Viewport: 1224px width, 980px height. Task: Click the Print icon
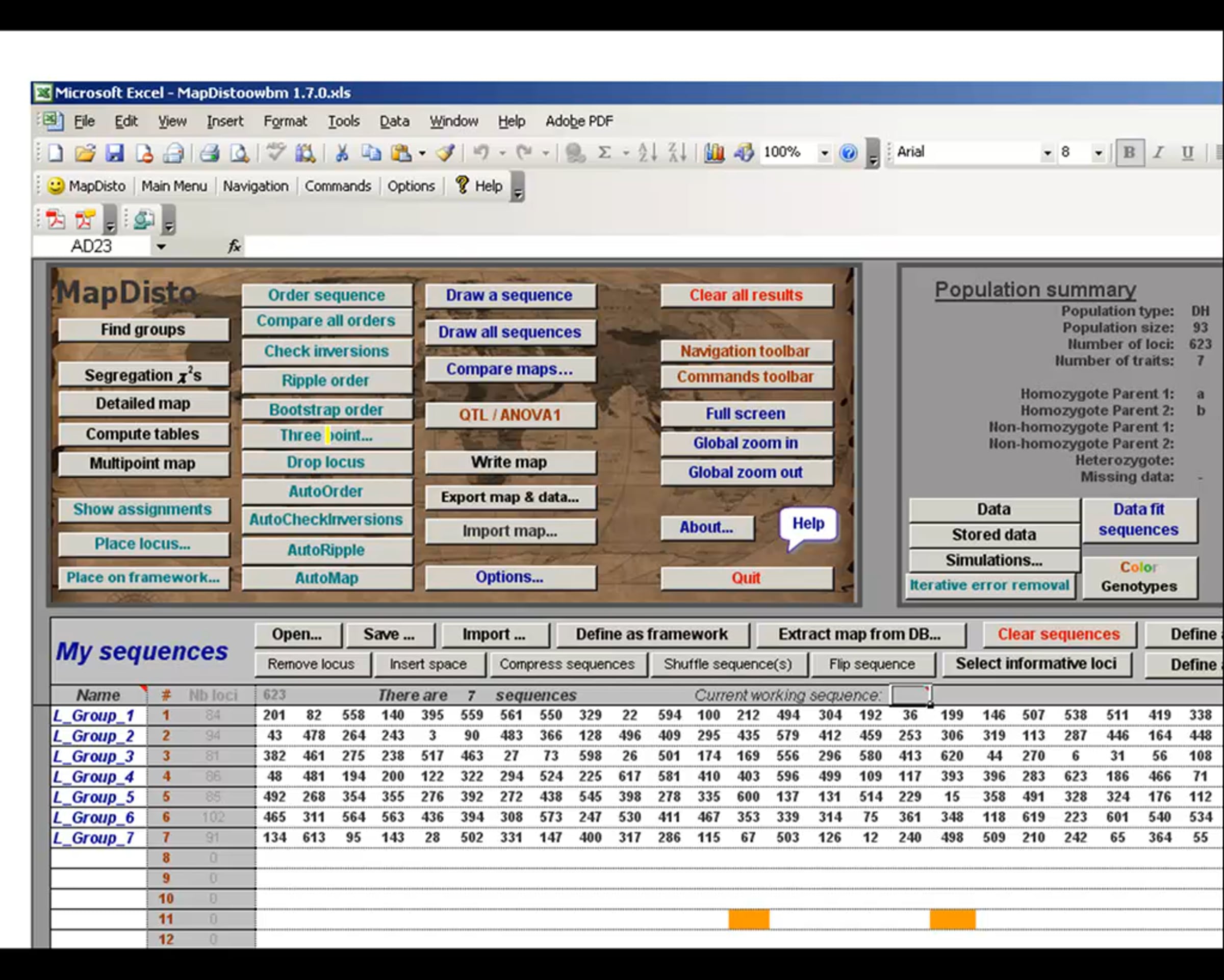(x=210, y=152)
